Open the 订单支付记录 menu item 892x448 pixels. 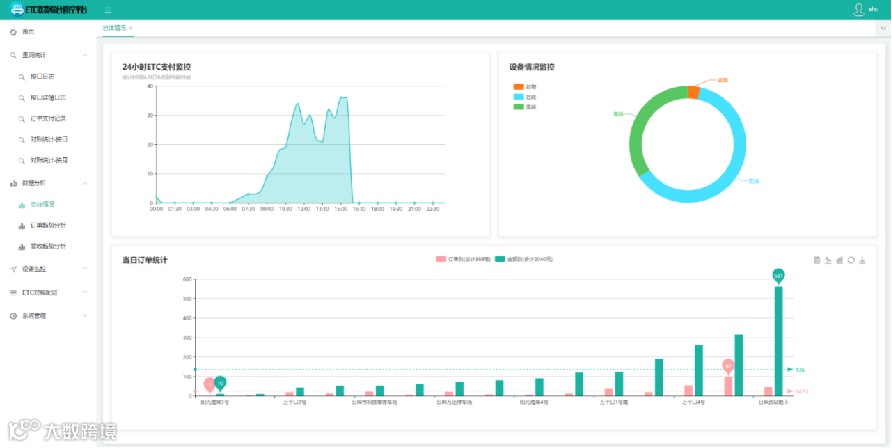coord(48,119)
